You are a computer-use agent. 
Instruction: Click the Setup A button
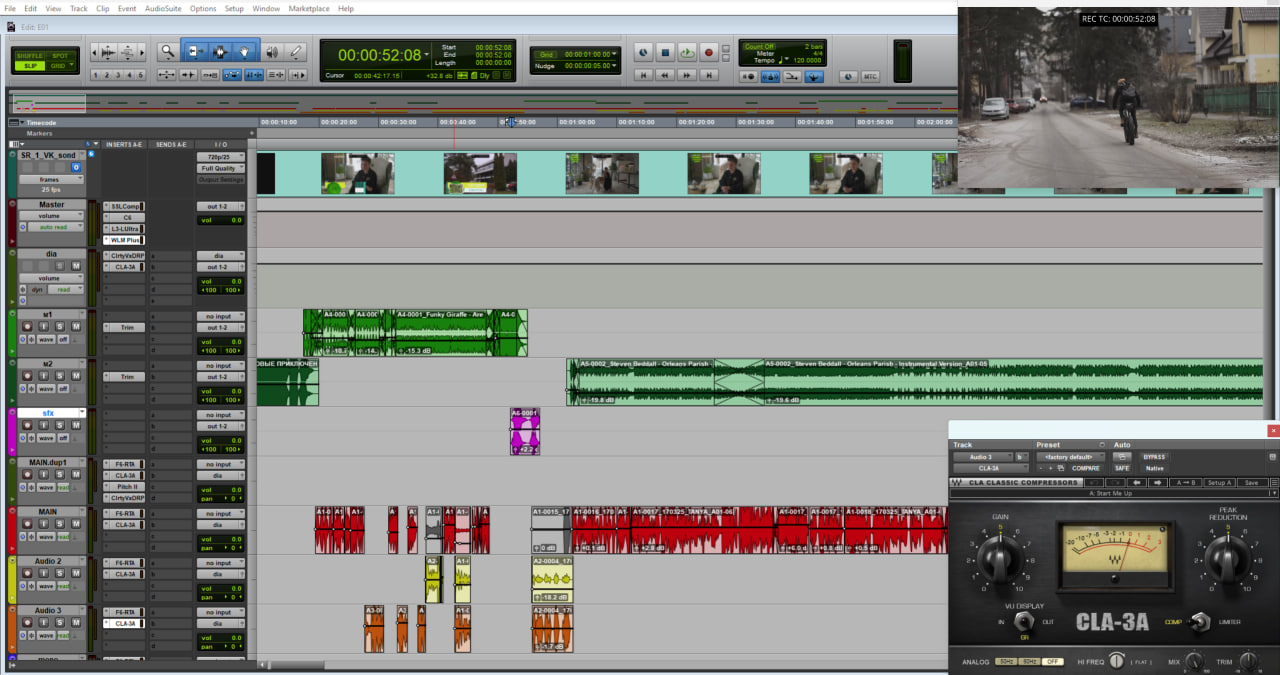(x=1219, y=482)
